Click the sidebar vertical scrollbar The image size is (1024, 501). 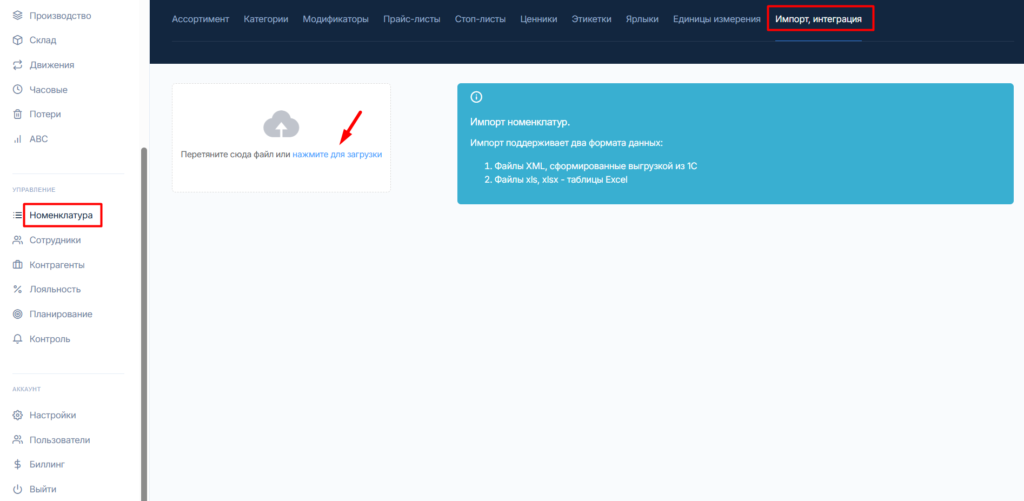143,320
